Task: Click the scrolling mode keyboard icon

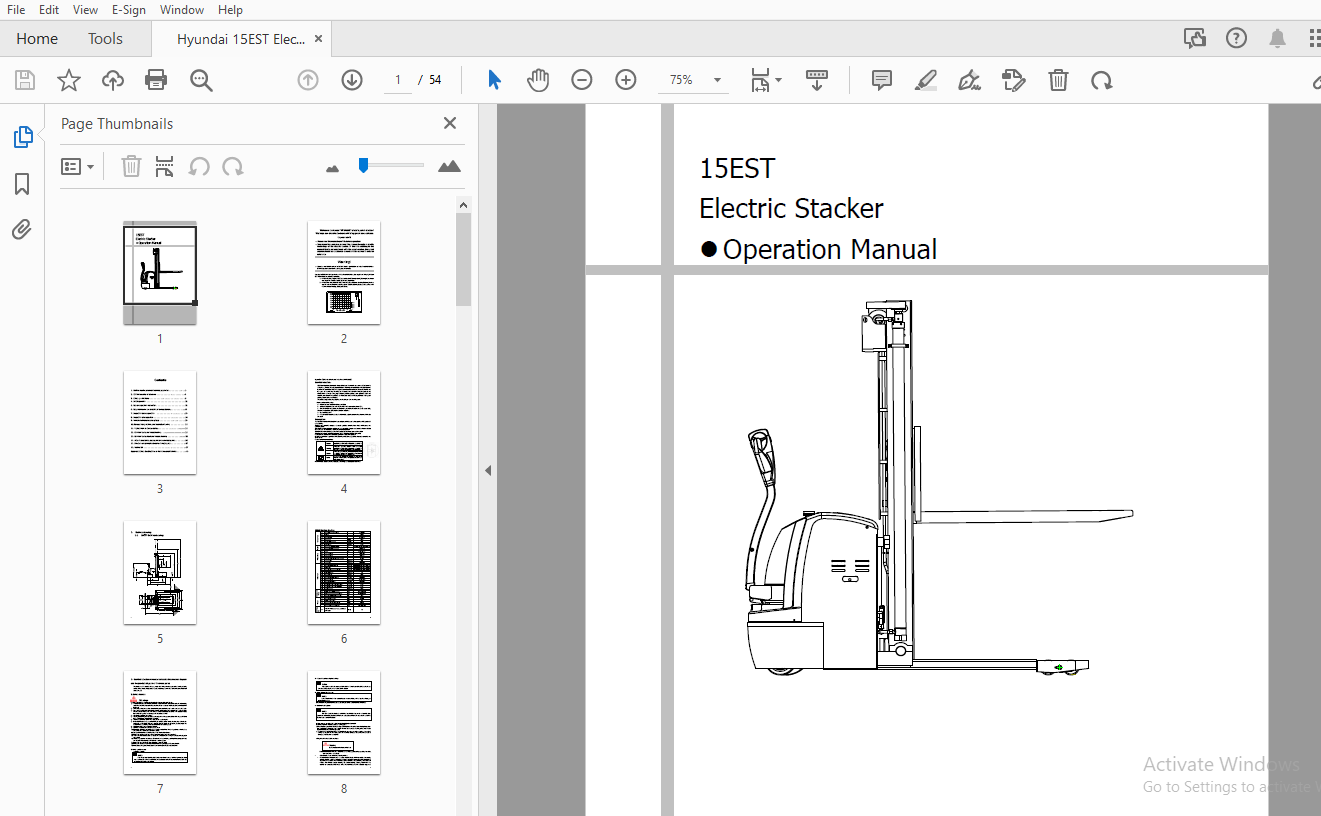Action: click(817, 80)
